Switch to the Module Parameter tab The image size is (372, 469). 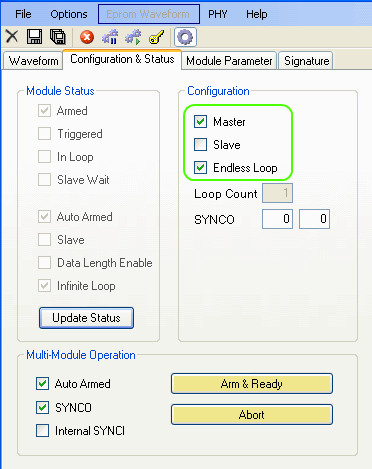[229, 61]
